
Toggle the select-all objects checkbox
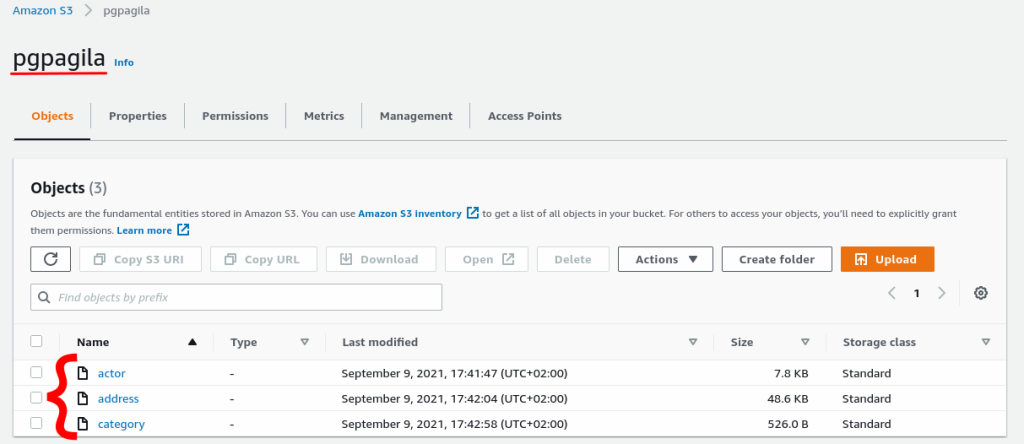(x=36, y=341)
